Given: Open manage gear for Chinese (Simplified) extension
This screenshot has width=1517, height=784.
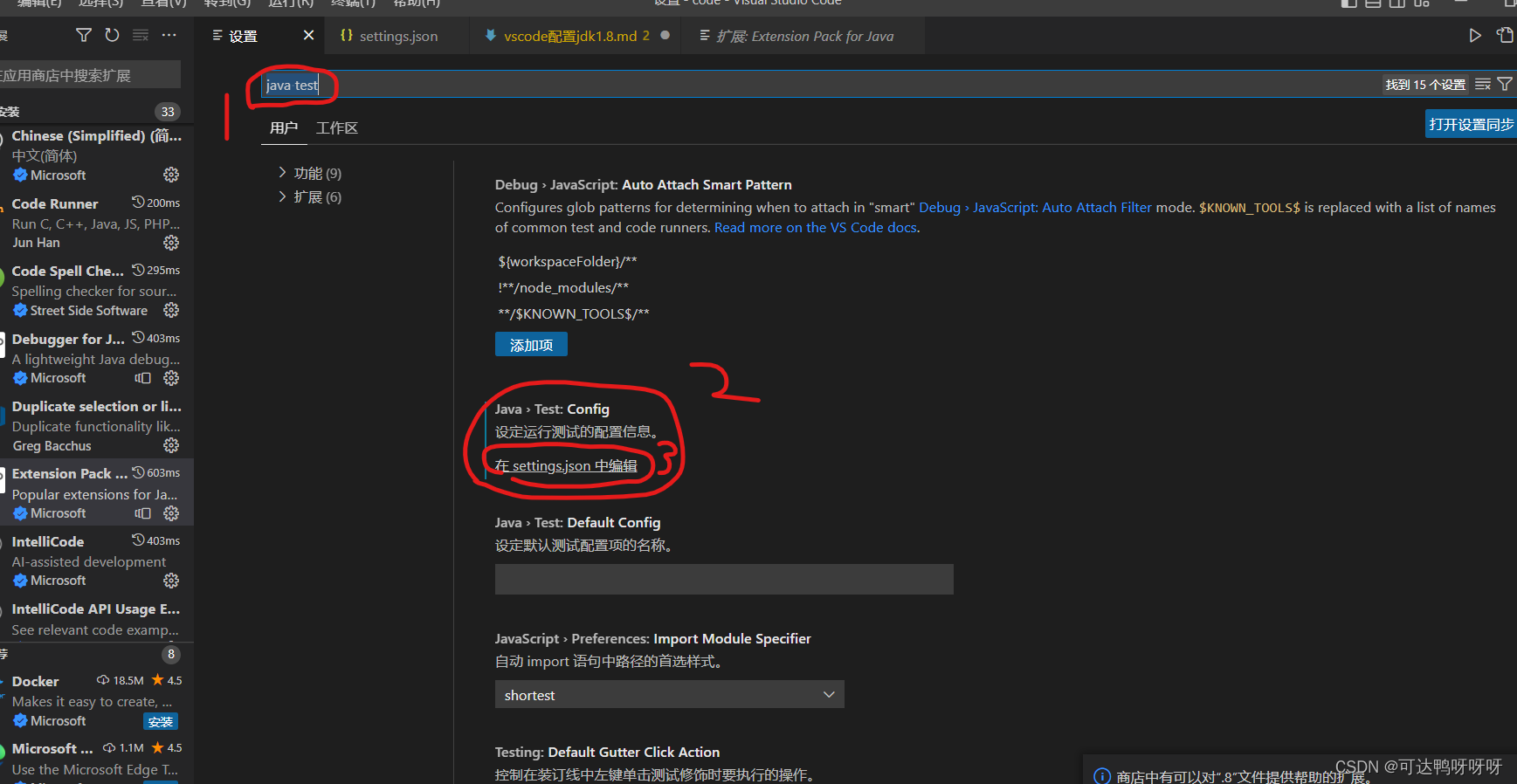Looking at the screenshot, I should click(171, 175).
